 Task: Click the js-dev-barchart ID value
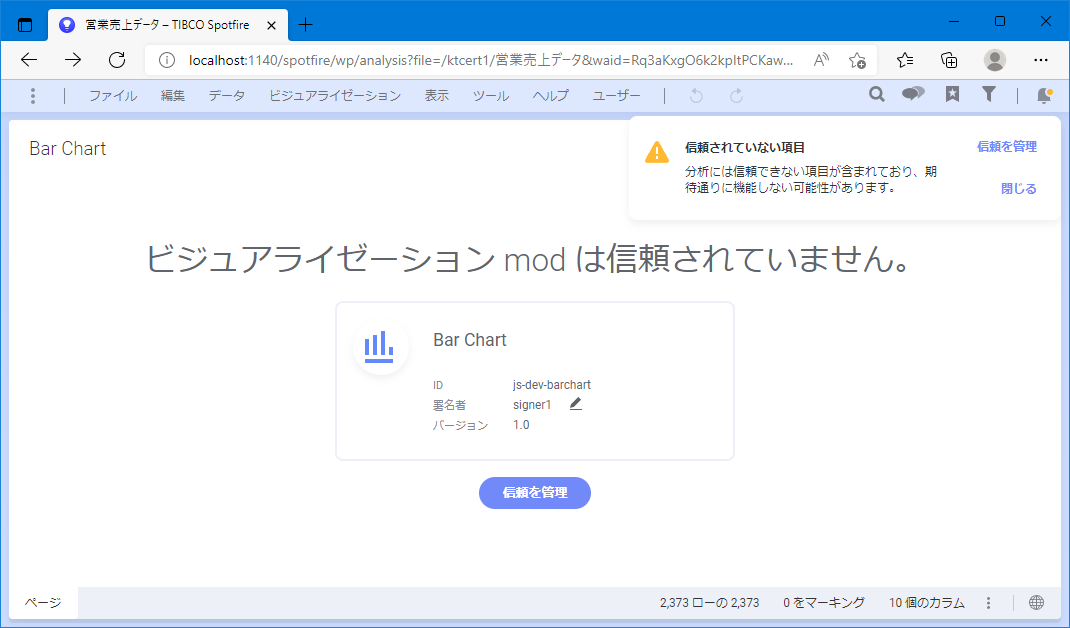click(552, 385)
